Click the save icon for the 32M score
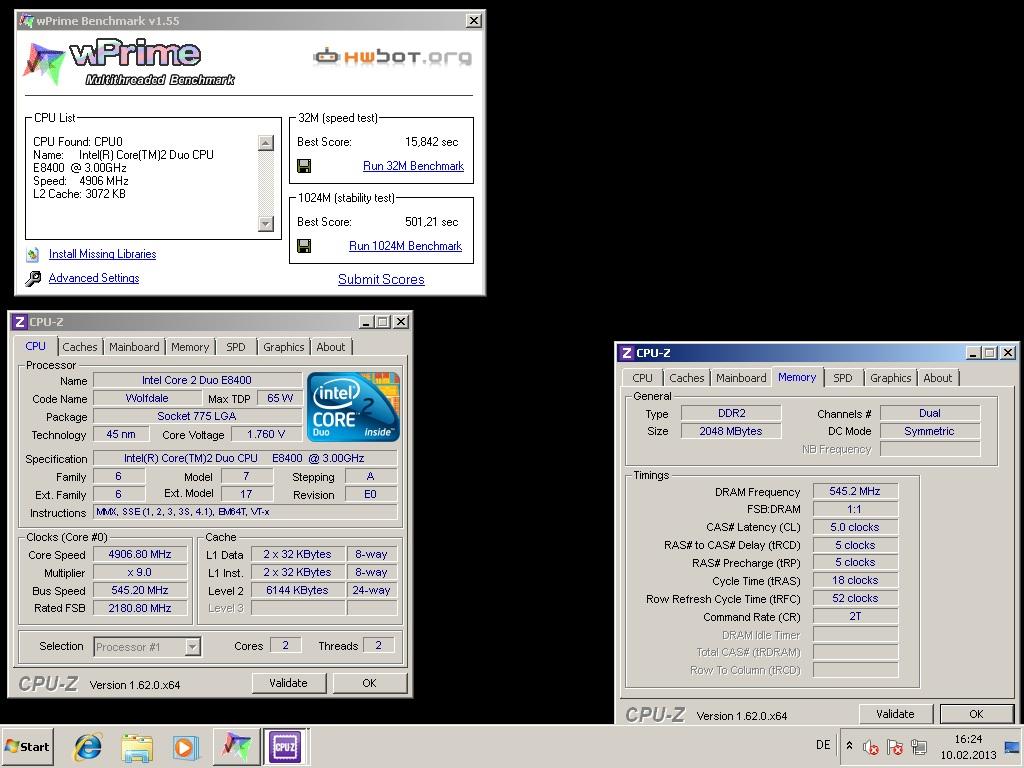The width and height of the screenshot is (1024, 768). click(304, 166)
